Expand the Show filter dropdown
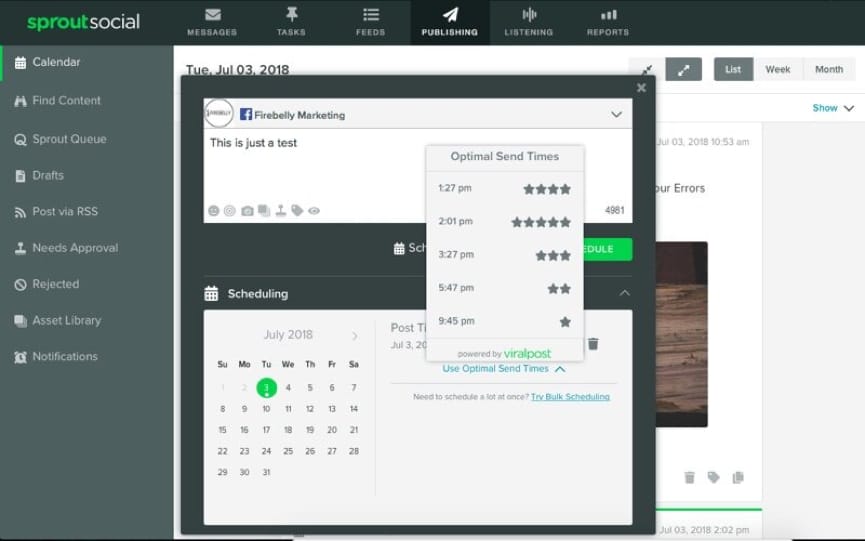This screenshot has width=865, height=541. point(833,108)
